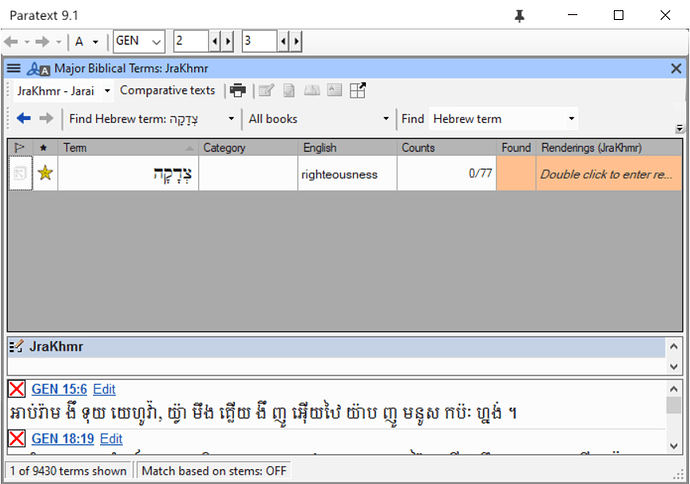Click the edit renderings pencil icon
This screenshot has width=690, height=484.
tap(266, 91)
